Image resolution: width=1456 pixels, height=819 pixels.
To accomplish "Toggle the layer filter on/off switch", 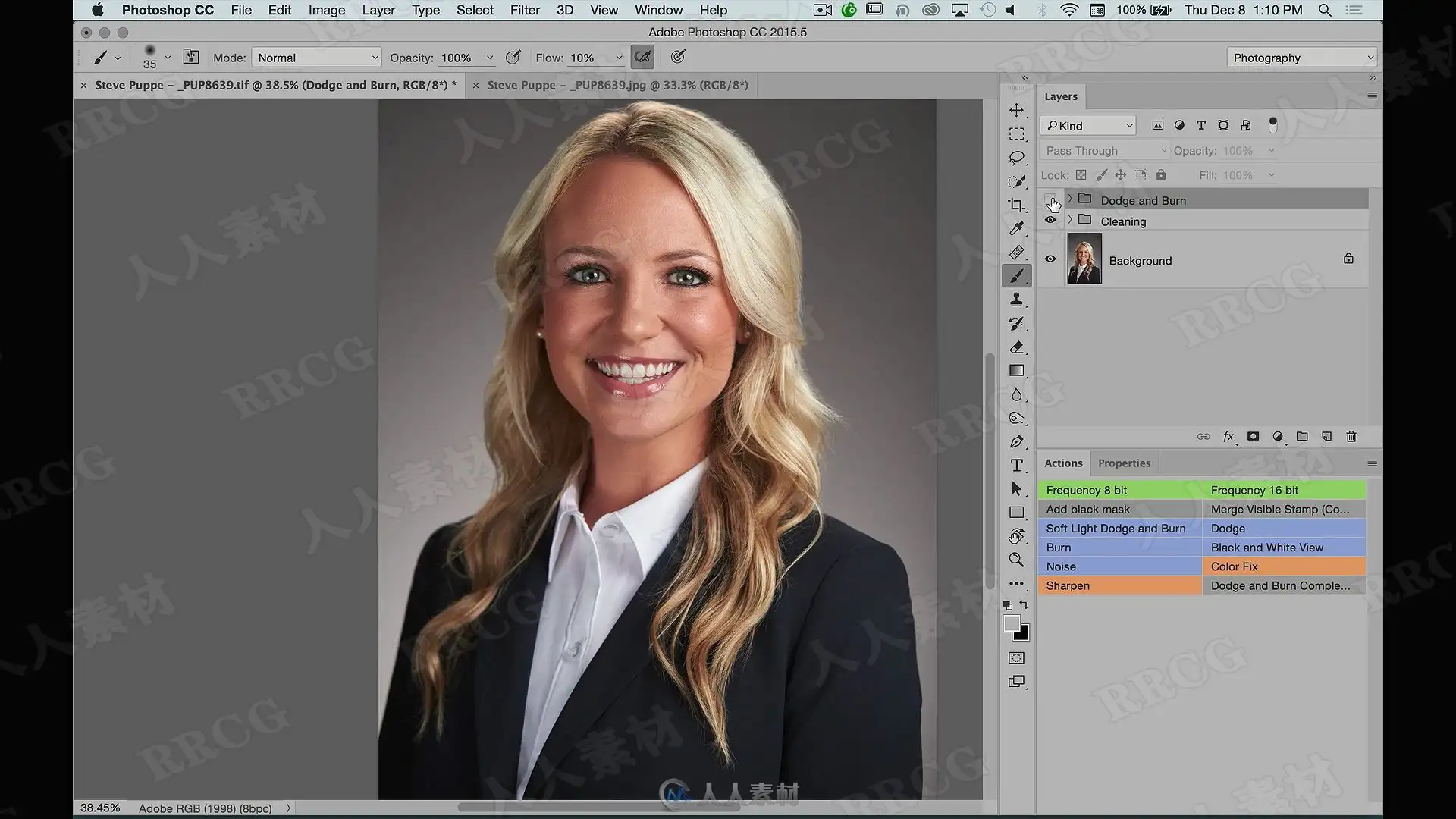I will coord(1272,125).
